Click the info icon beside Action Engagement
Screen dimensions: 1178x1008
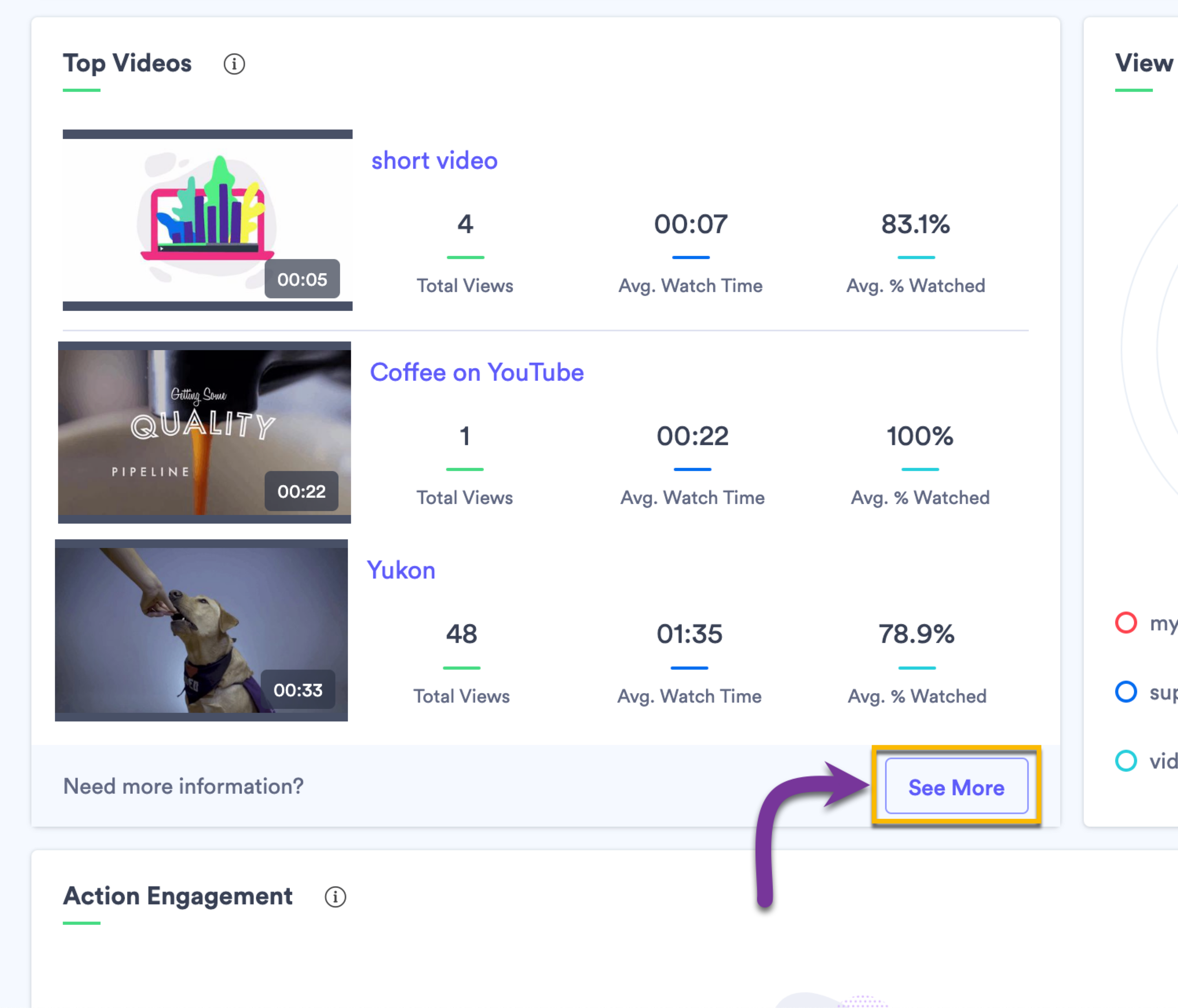point(335,897)
